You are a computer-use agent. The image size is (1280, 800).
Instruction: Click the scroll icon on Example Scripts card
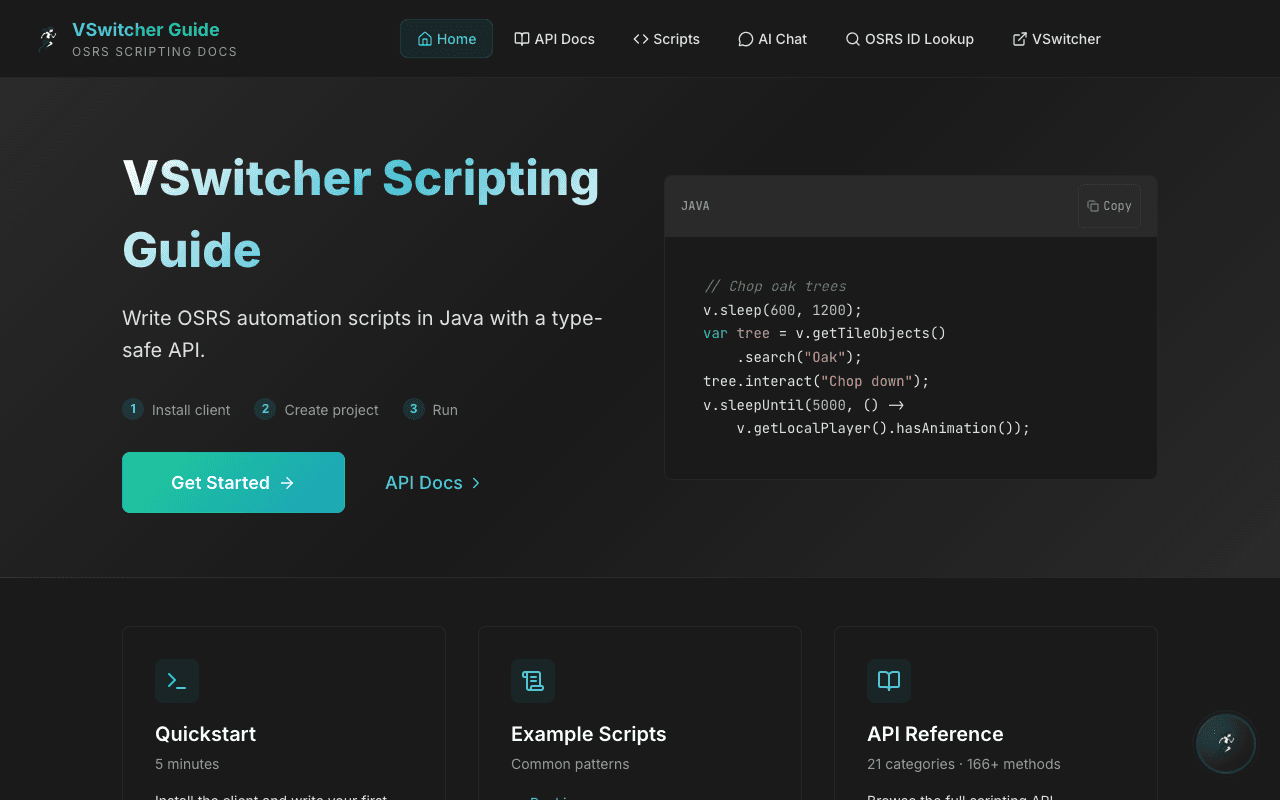[x=533, y=681]
